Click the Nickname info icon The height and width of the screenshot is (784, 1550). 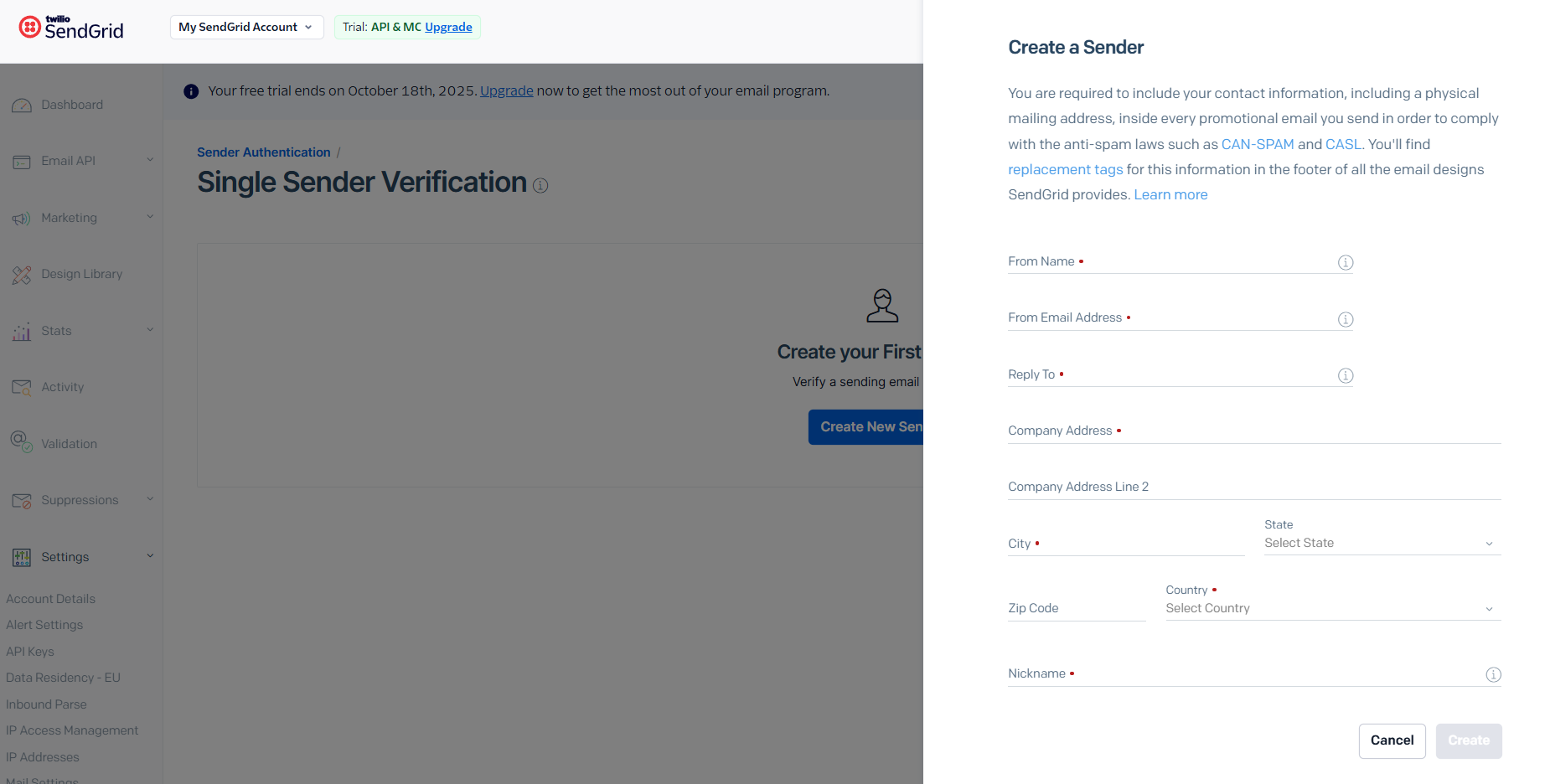(1493, 674)
